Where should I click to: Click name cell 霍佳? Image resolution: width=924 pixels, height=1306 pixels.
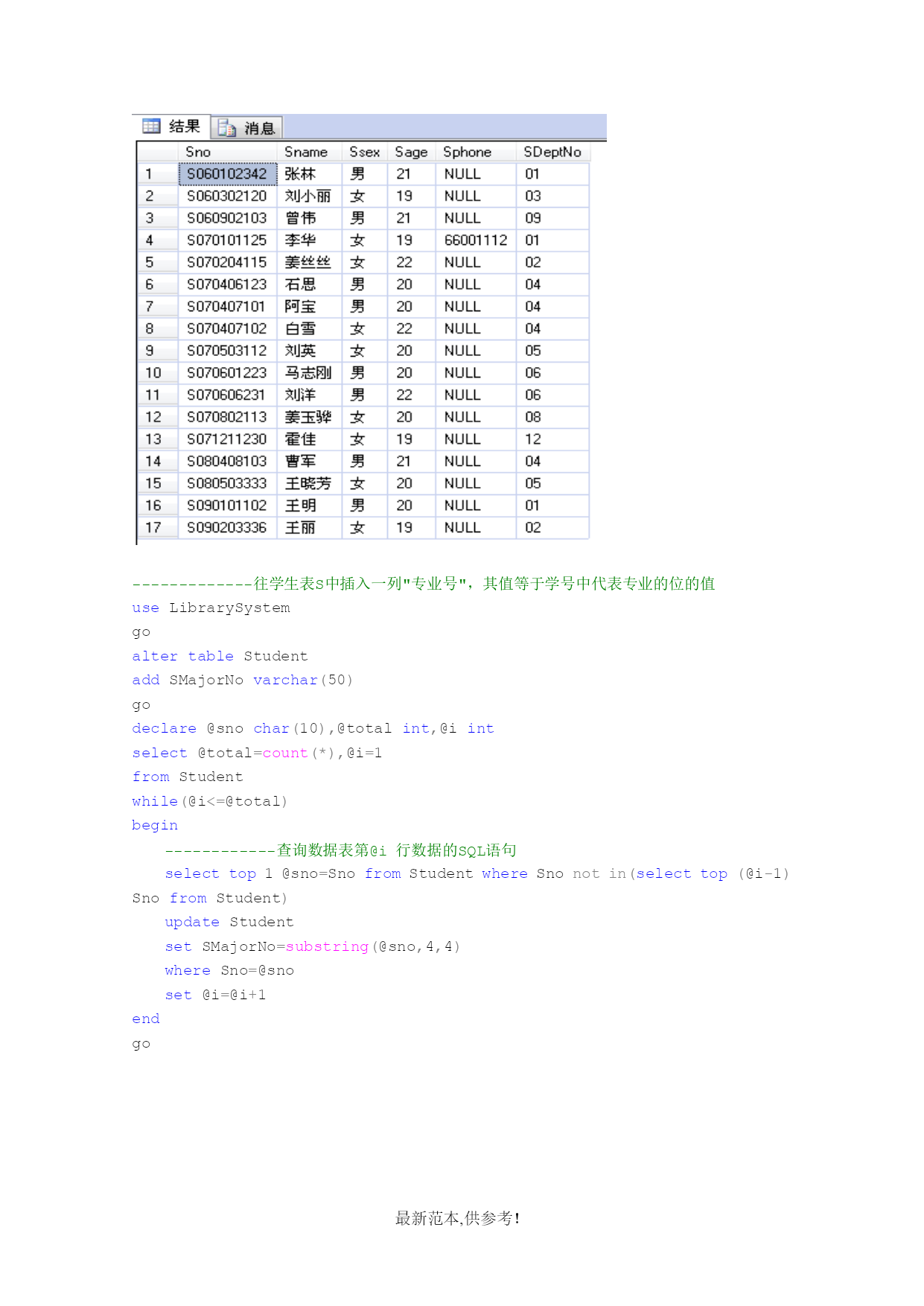(x=310, y=439)
